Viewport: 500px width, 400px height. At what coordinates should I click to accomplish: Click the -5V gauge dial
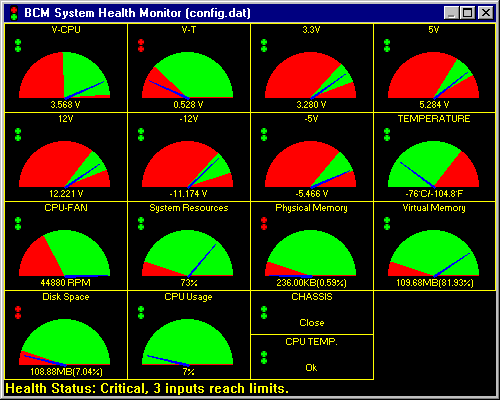pyautogui.click(x=310, y=164)
